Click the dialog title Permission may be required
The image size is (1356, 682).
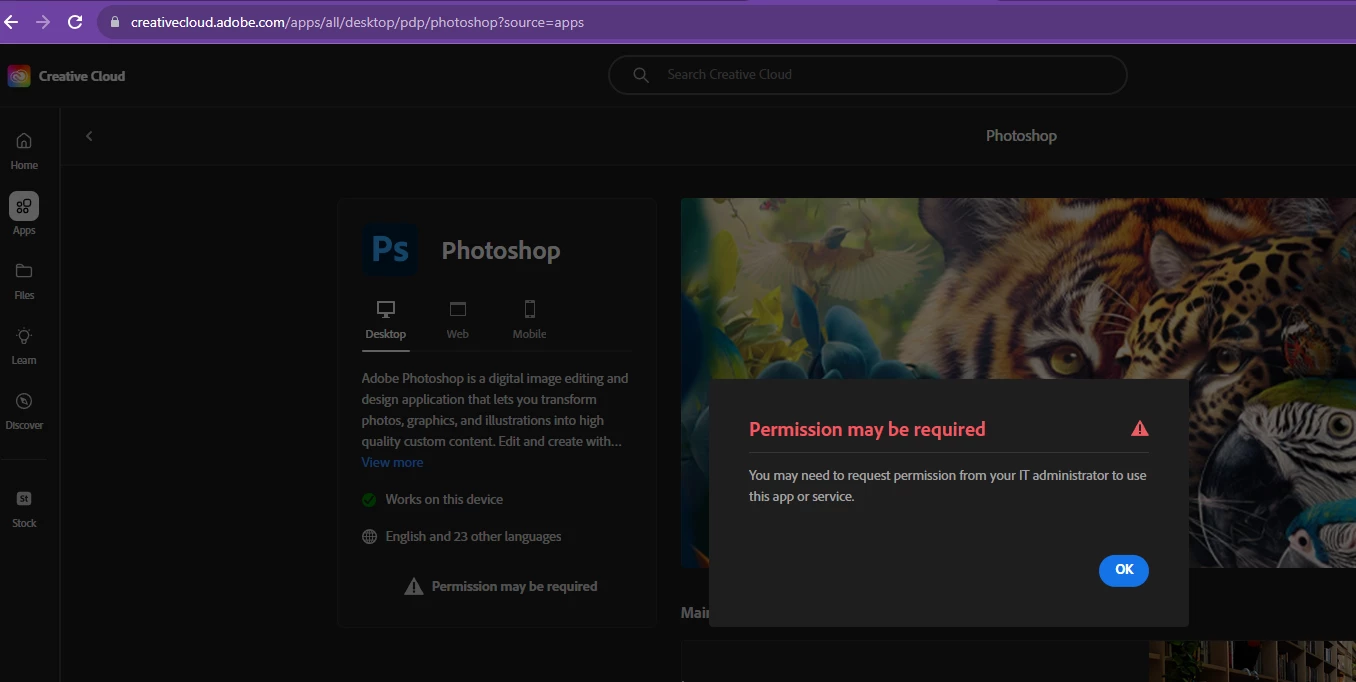[867, 429]
